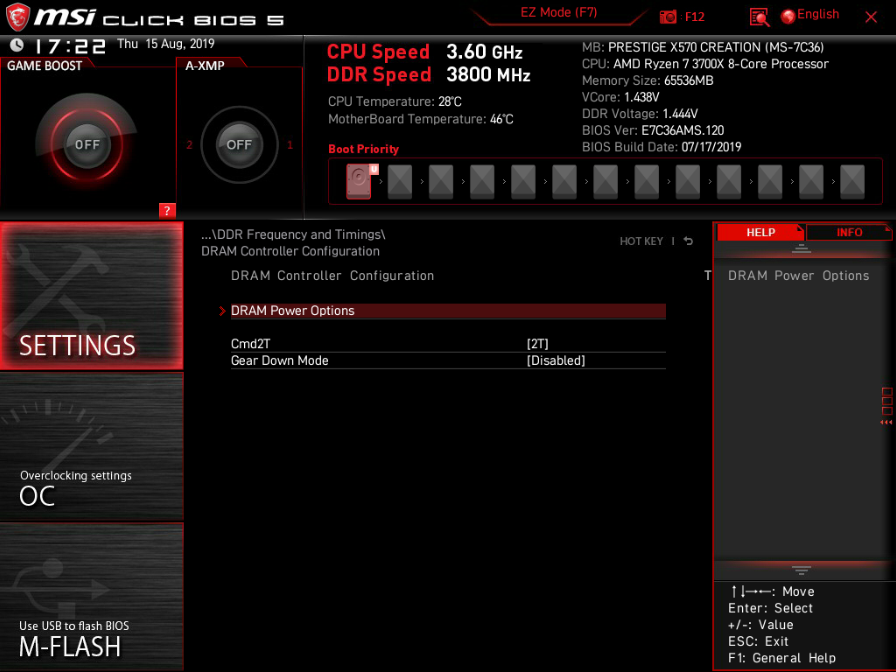Toggle the GAME BOOST knob
The width and height of the screenshot is (896, 672).
(87, 145)
